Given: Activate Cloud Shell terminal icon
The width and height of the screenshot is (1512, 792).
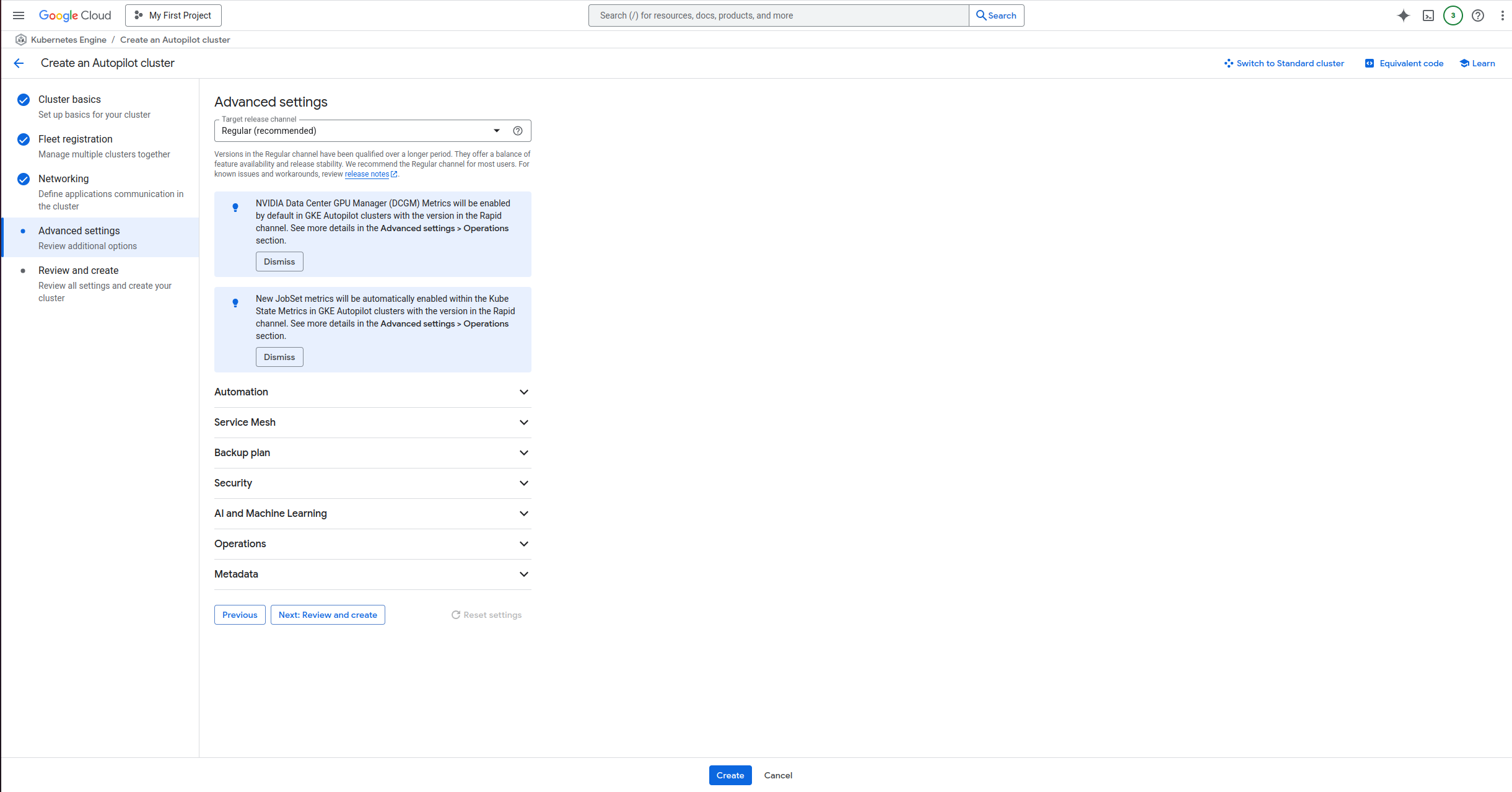Looking at the screenshot, I should pos(1428,15).
